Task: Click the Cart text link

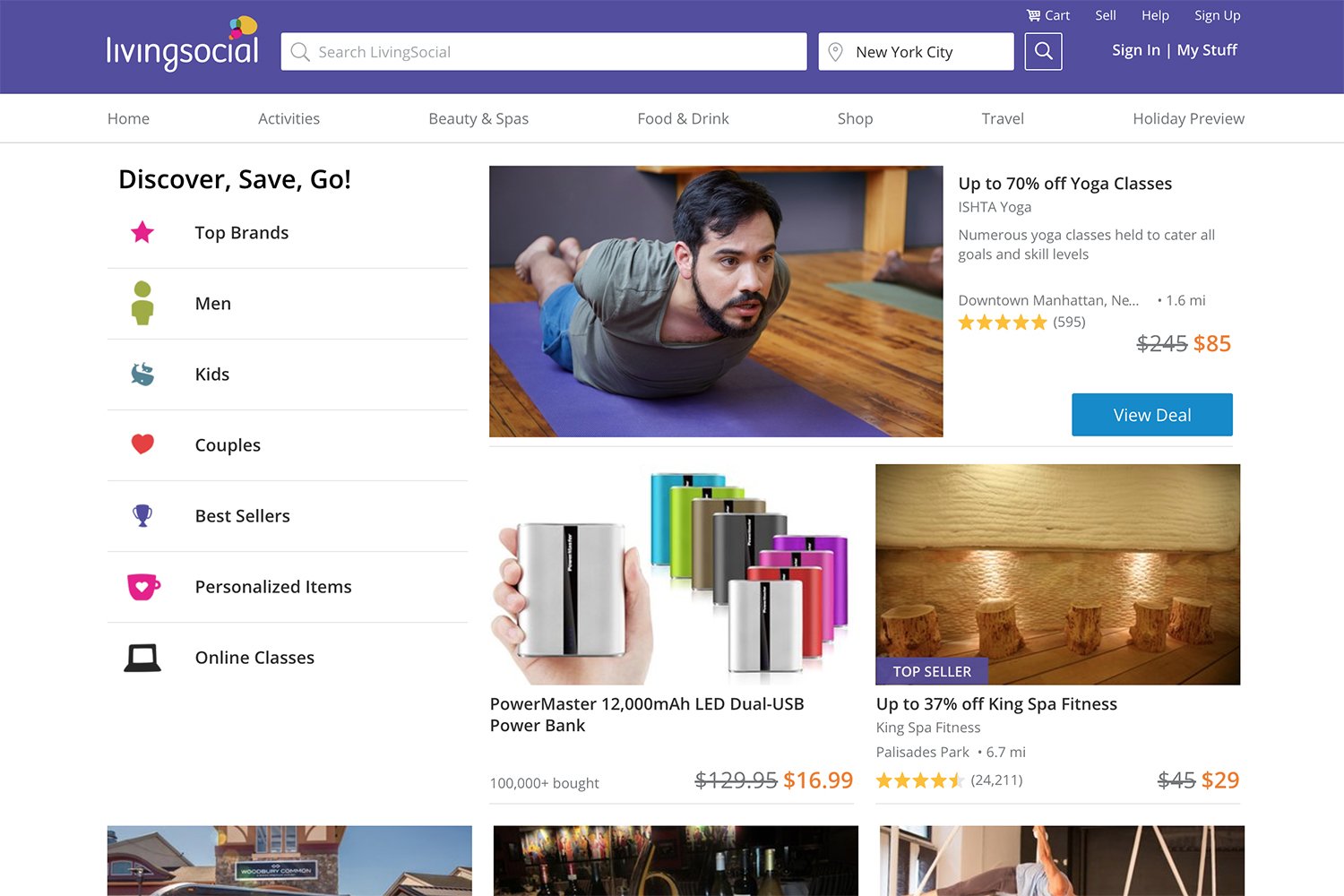Action: coord(1057,15)
